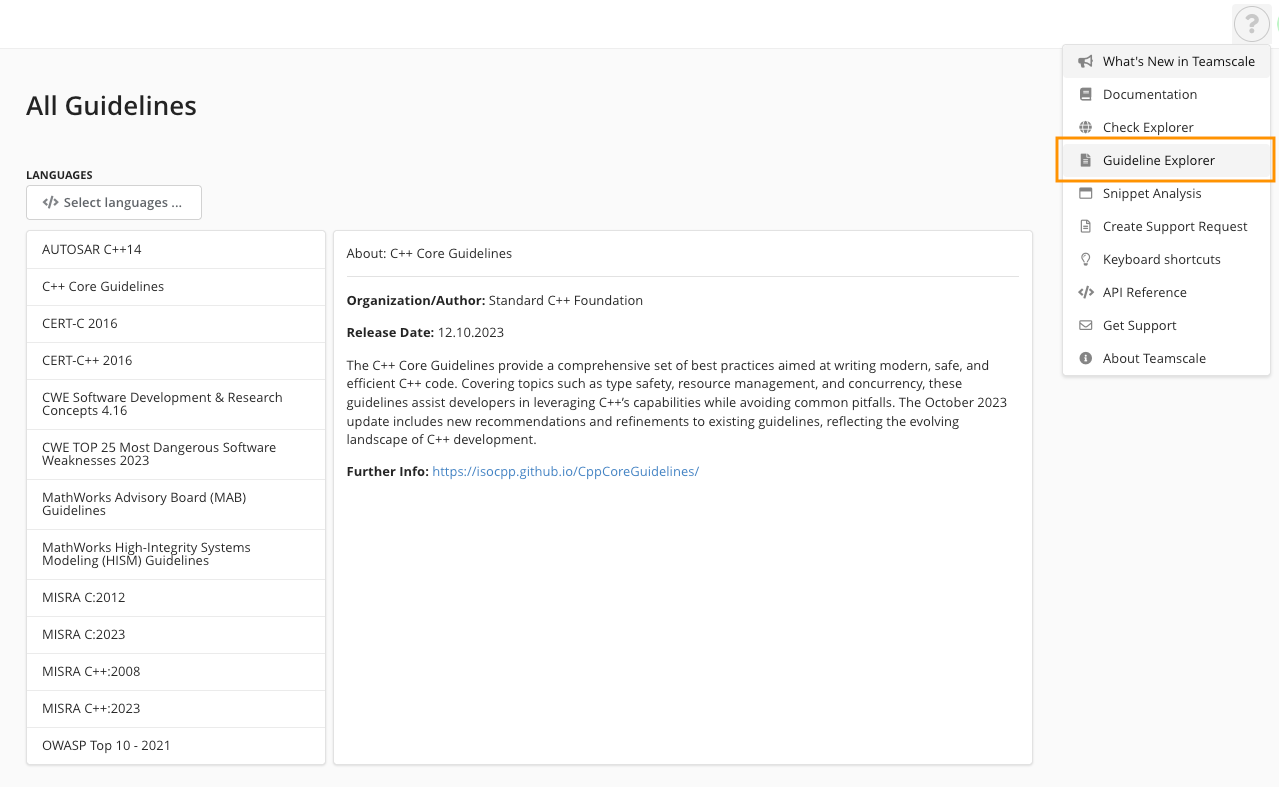Screen dimensions: 1279x787
Task: Select CERT-C 2016 guideline
Action: (176, 324)
